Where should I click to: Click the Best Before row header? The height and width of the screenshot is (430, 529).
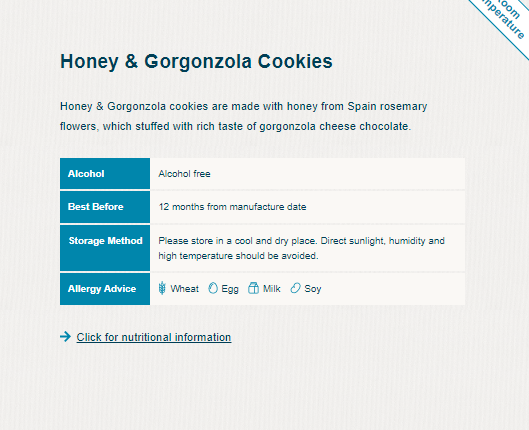coord(105,207)
